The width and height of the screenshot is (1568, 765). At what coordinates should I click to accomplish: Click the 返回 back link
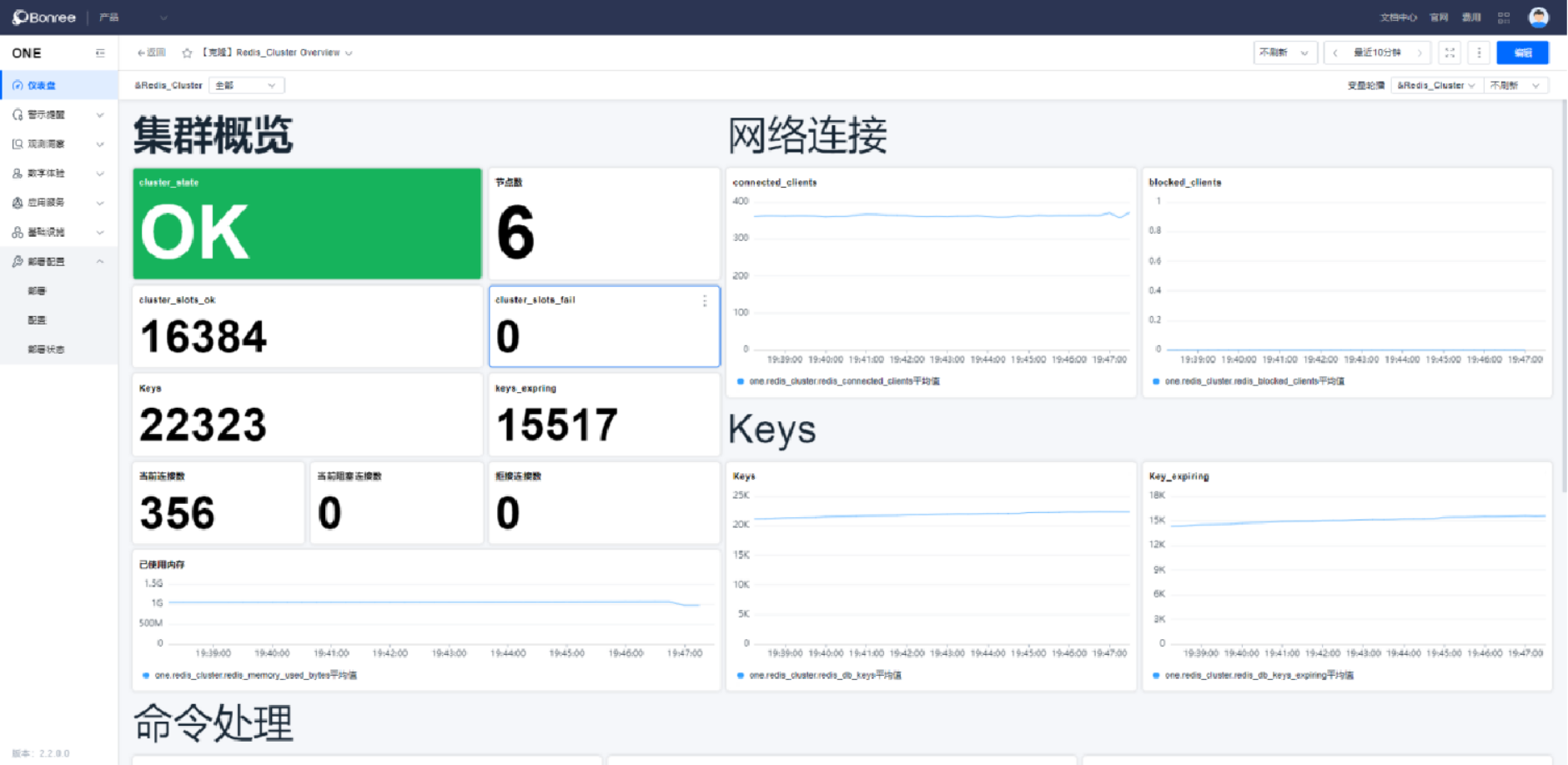point(152,53)
